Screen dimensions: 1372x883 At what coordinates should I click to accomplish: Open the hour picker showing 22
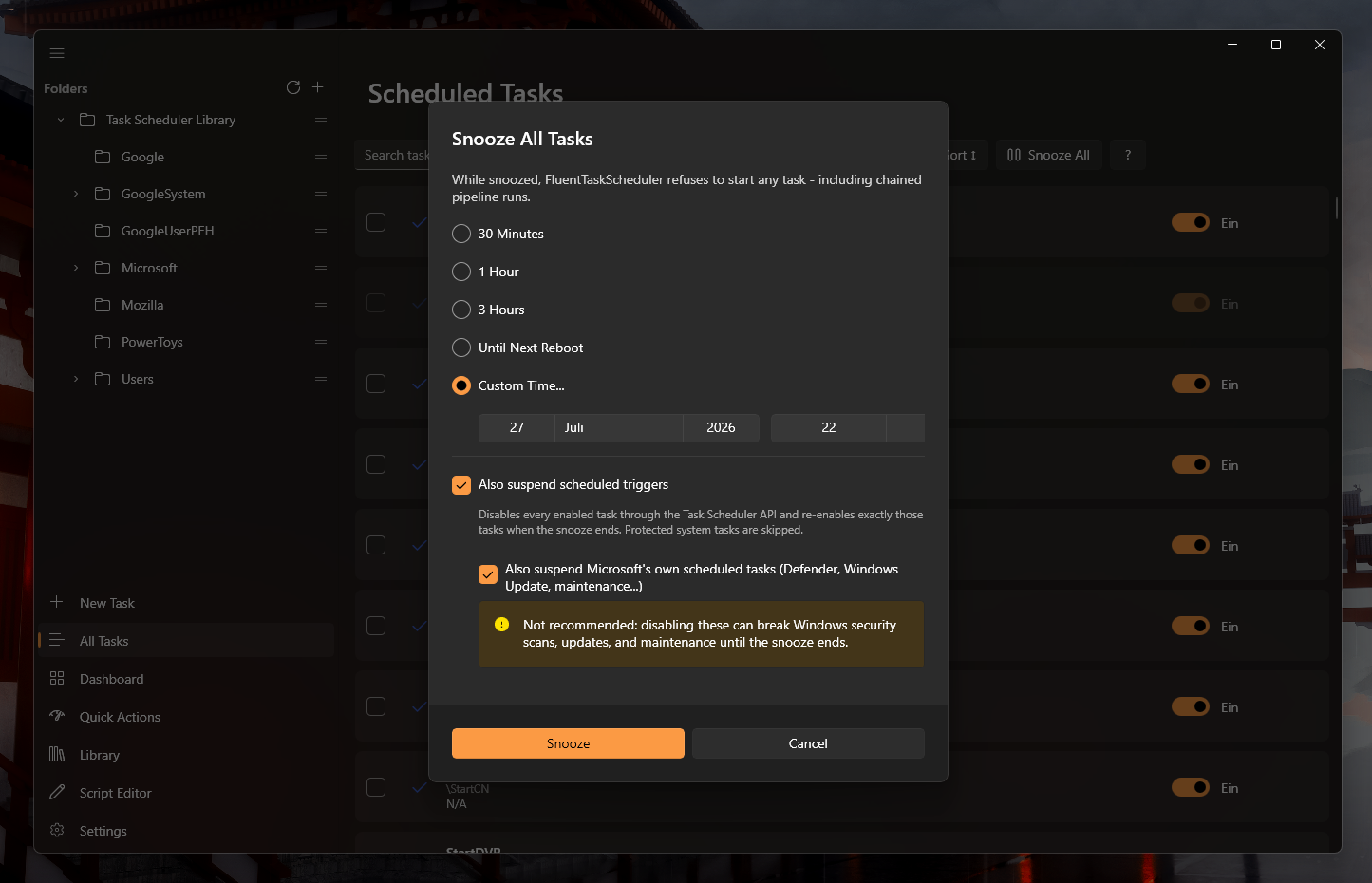(x=829, y=428)
